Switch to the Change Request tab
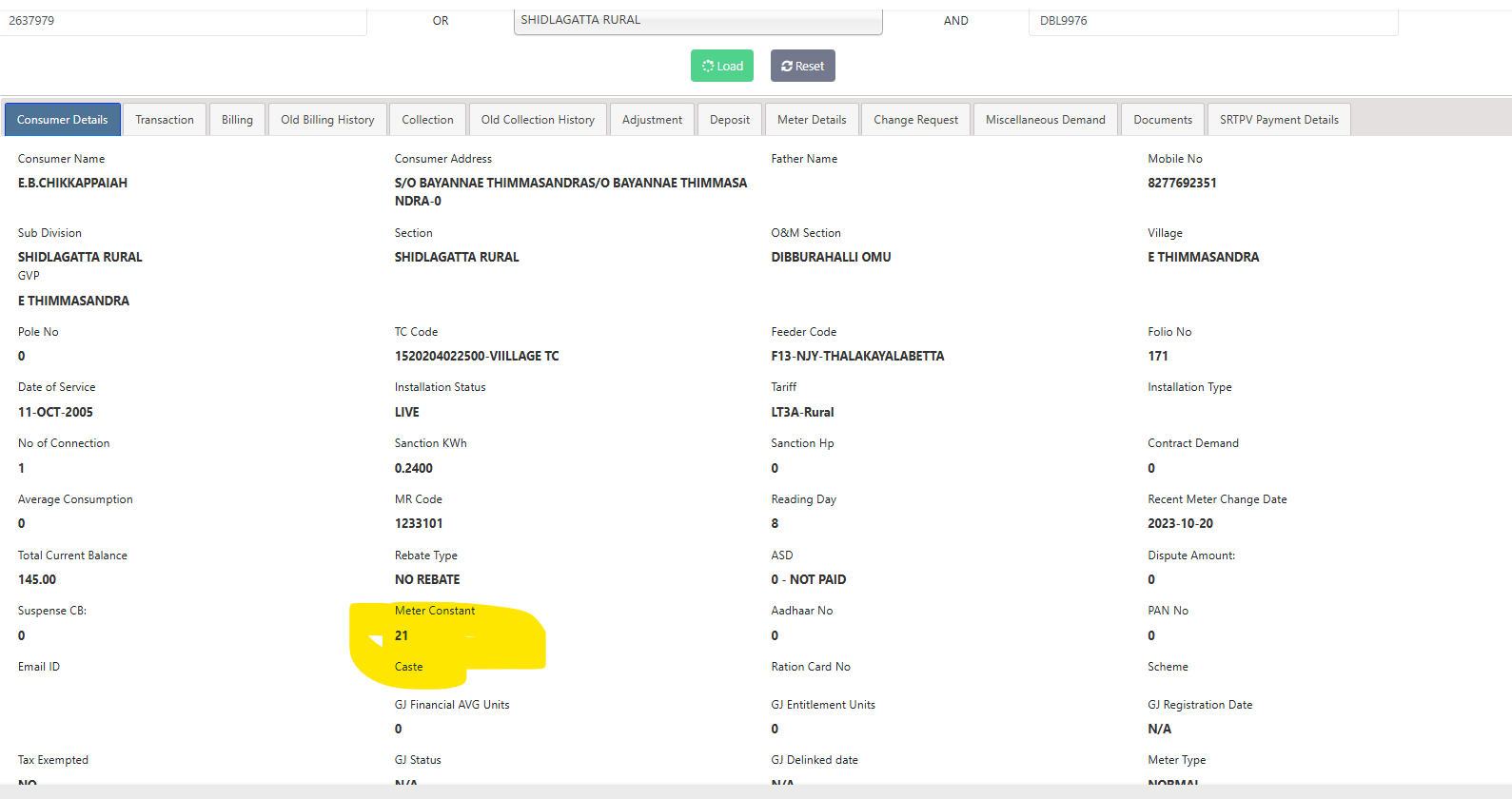1512x799 pixels. point(915,120)
